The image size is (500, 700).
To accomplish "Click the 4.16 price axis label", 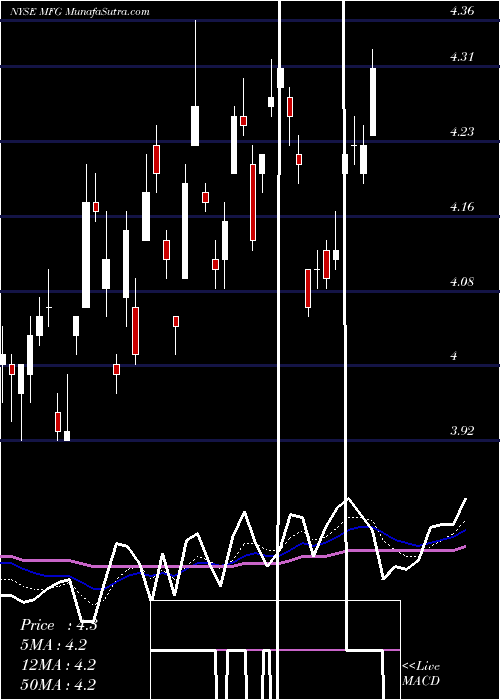I will tap(462, 207).
